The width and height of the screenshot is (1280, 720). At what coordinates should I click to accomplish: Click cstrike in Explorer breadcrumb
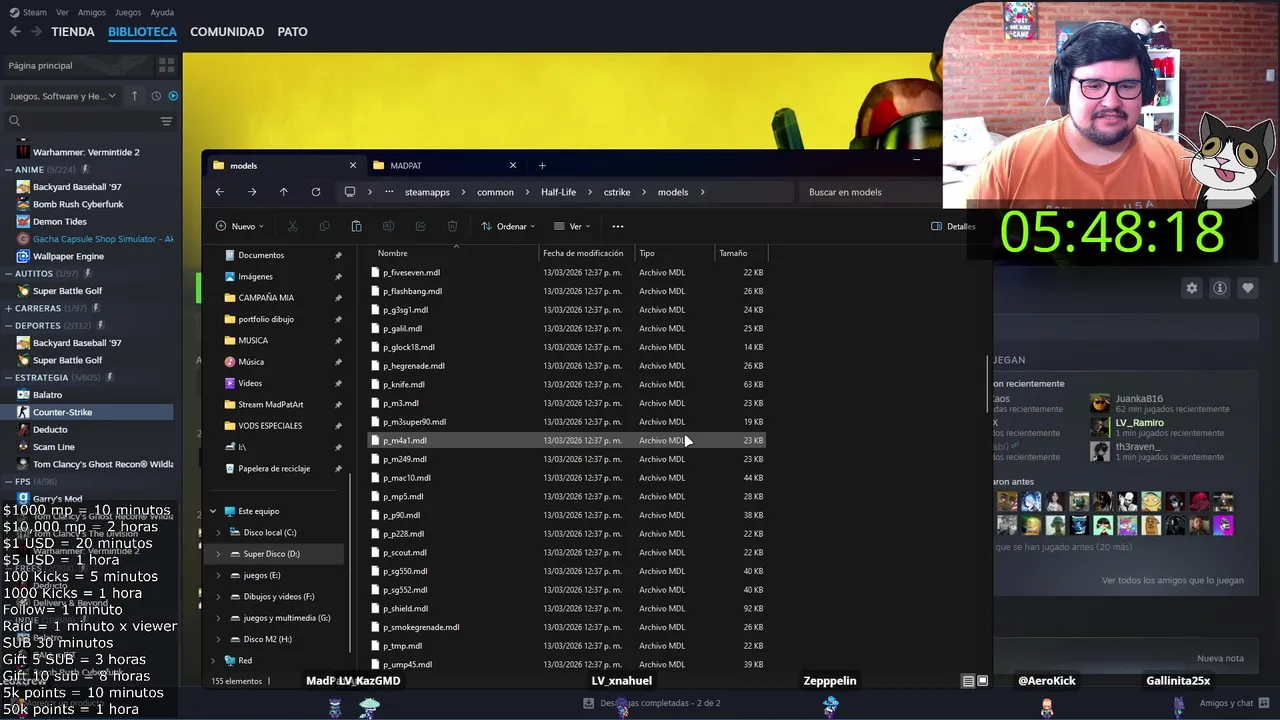pyautogui.click(x=616, y=192)
